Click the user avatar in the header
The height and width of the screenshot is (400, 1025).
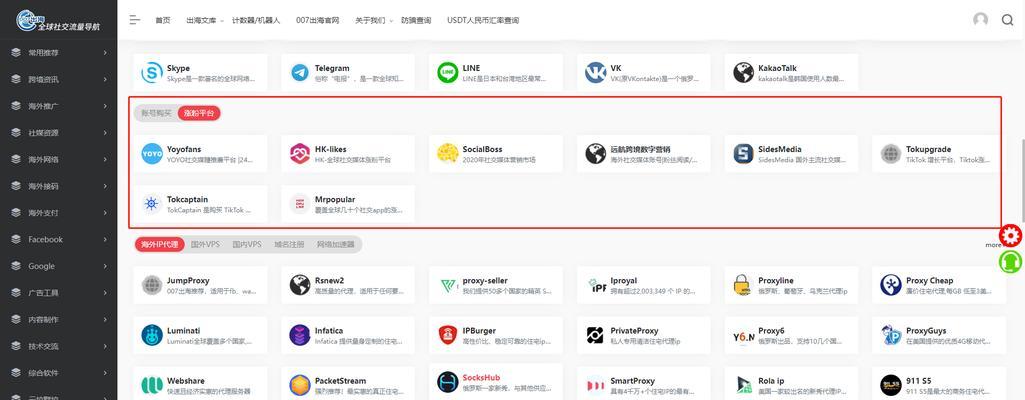[981, 20]
